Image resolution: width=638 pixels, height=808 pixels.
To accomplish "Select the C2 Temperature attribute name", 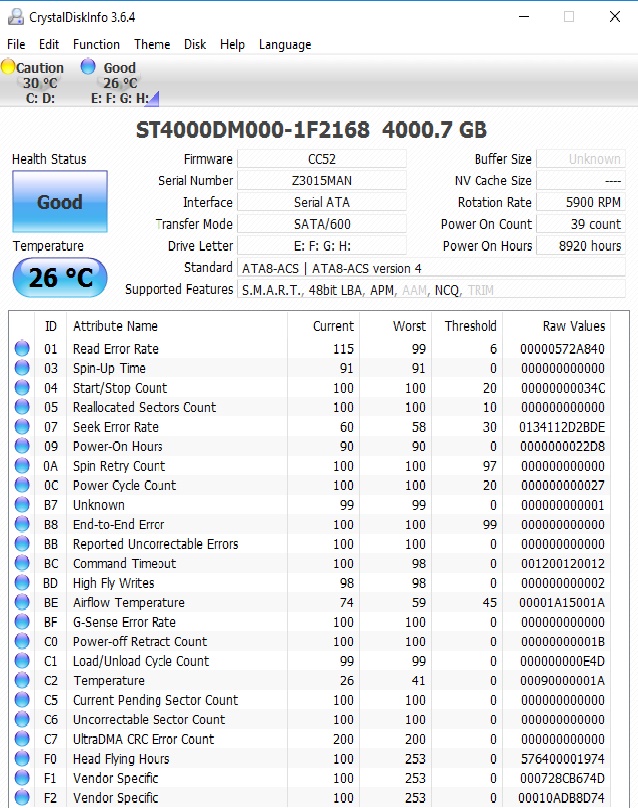I will tap(109, 680).
